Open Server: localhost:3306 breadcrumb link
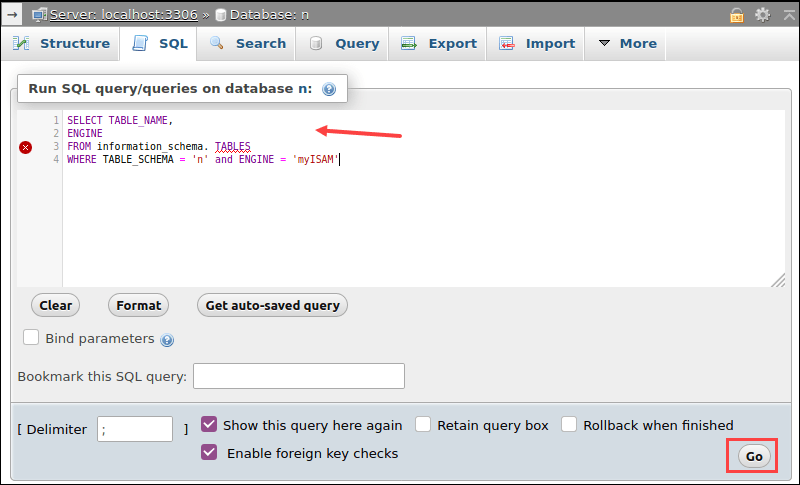The width and height of the screenshot is (800, 485). coord(123,15)
